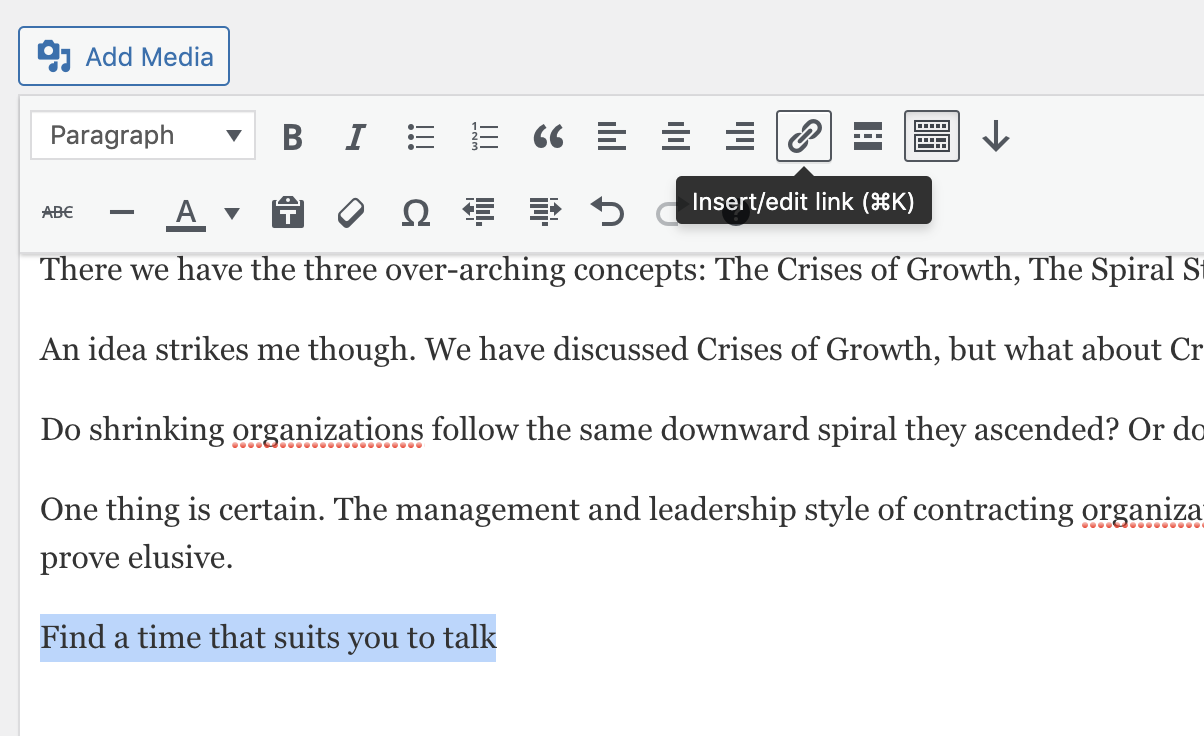Viewport: 1204px width, 736px height.
Task: Align text center
Action: point(676,136)
